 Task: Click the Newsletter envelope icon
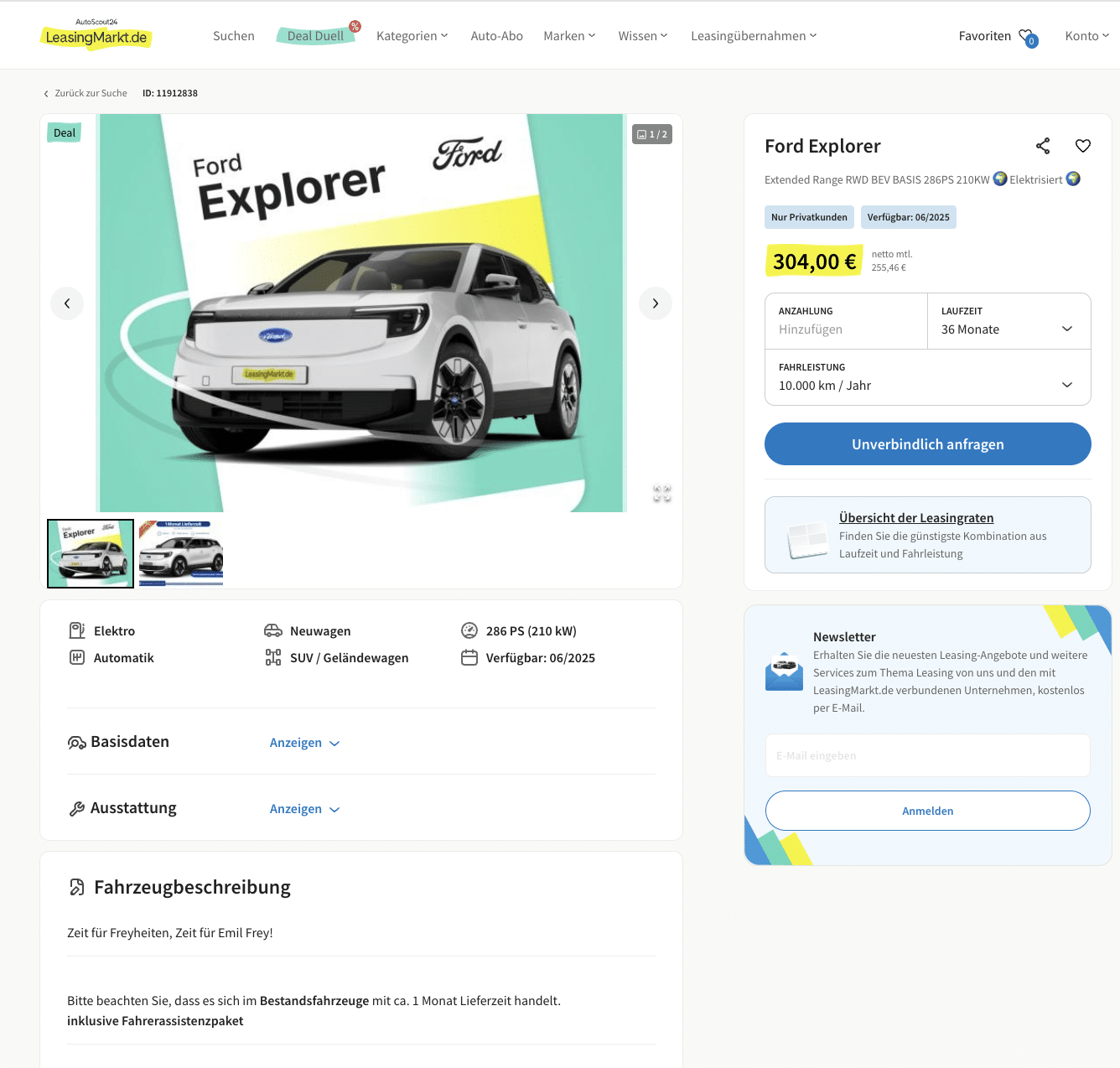(x=785, y=671)
